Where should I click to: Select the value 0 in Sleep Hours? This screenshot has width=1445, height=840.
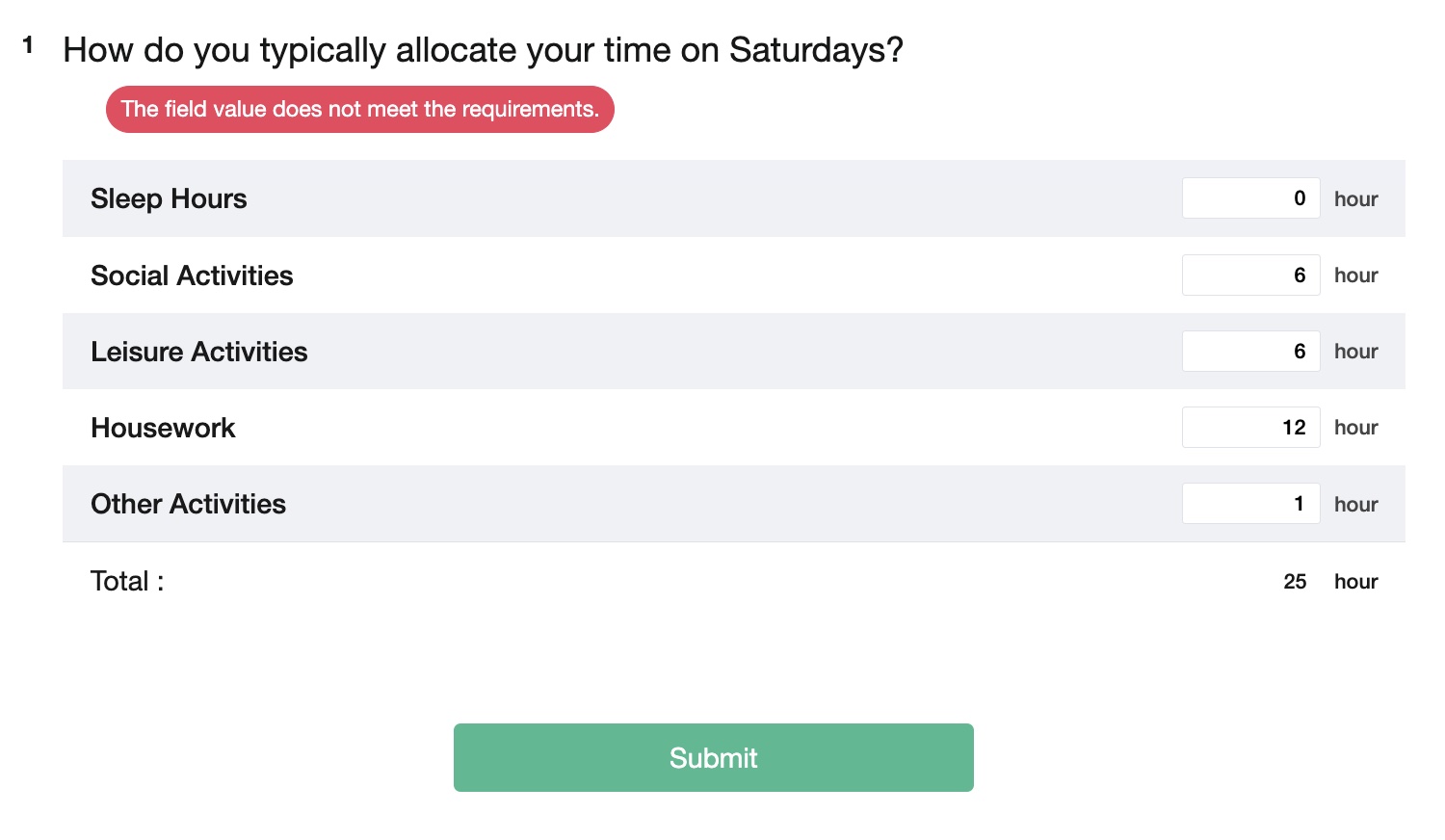(1299, 197)
